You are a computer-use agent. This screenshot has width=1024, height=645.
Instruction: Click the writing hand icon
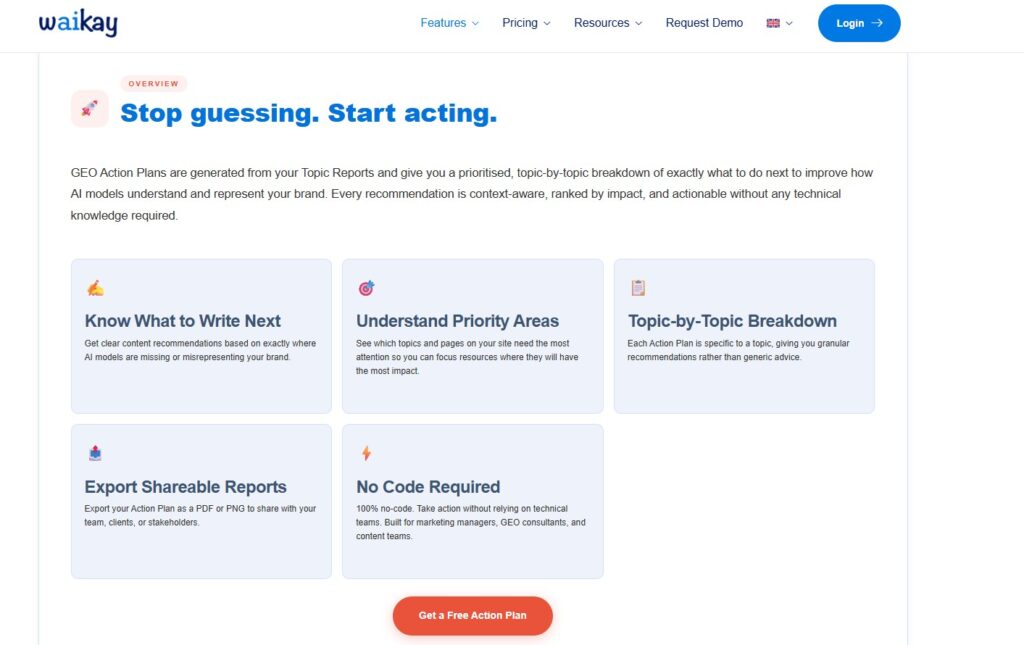pos(95,288)
